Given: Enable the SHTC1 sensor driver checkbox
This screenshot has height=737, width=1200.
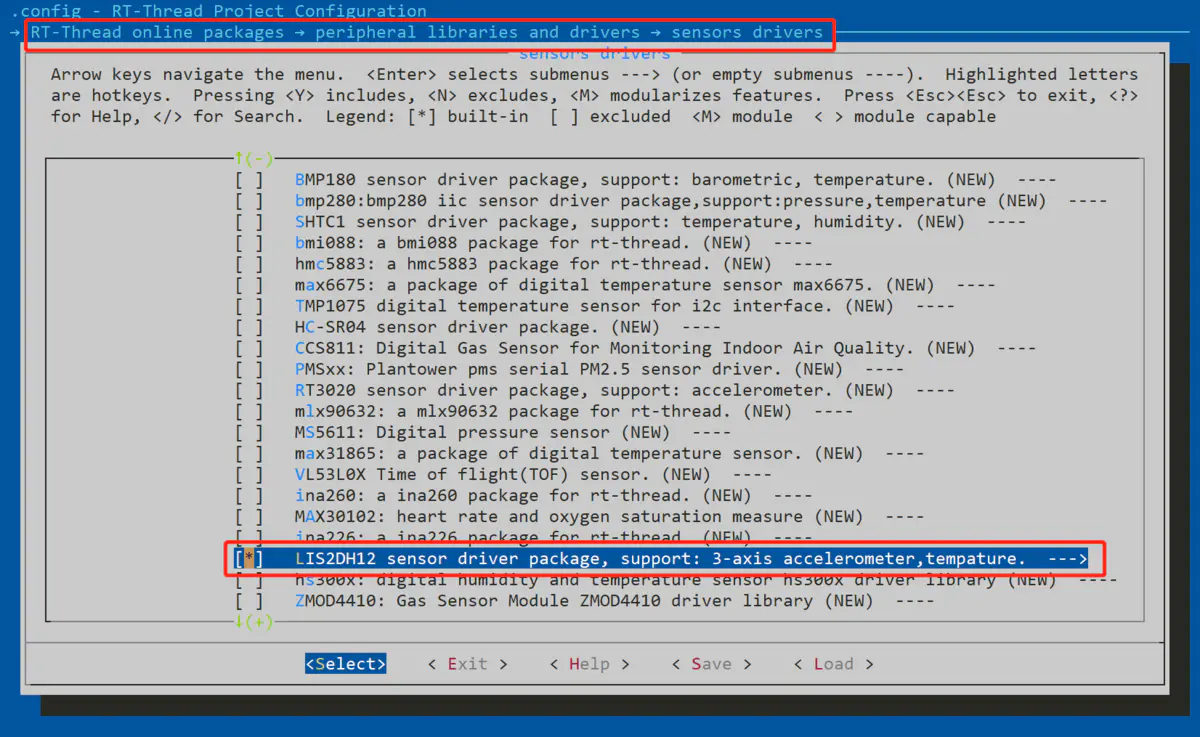Looking at the screenshot, I should pyautogui.click(x=249, y=222).
